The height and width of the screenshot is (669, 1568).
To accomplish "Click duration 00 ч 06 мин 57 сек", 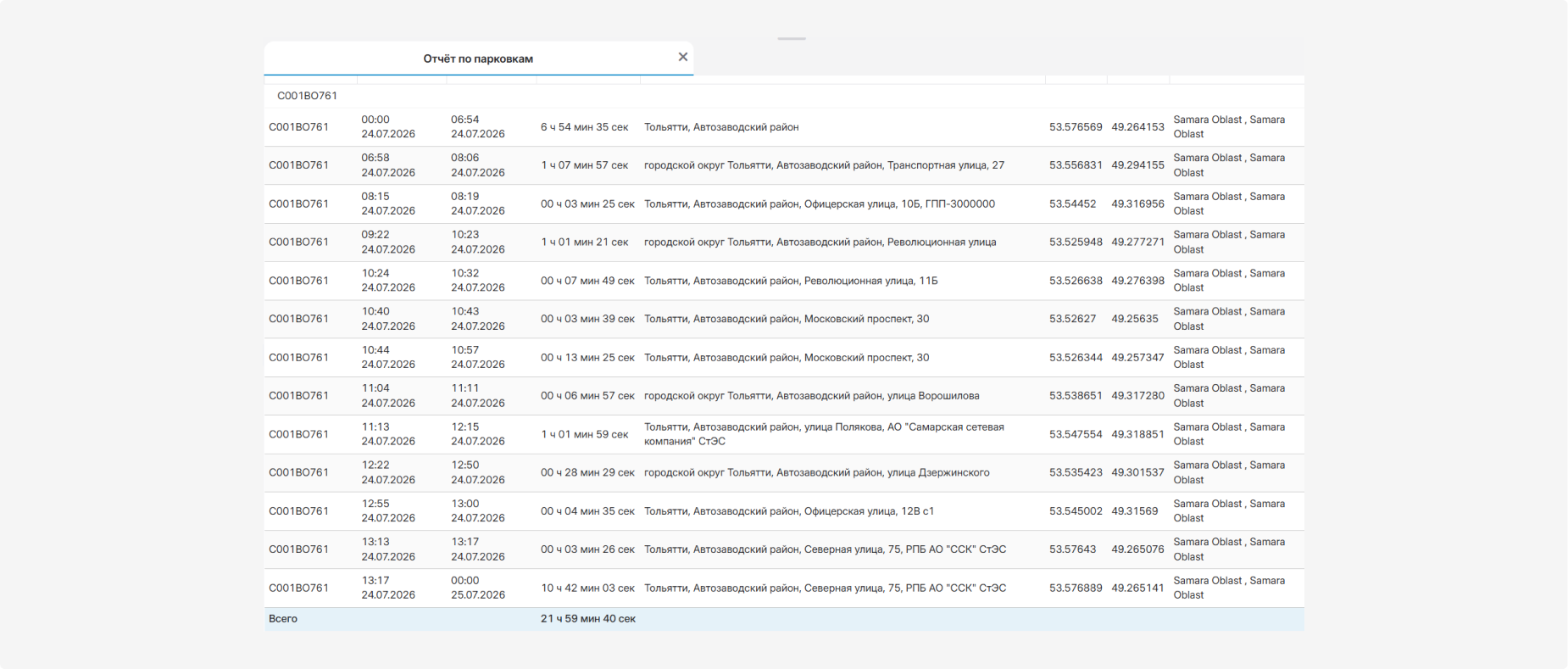I will pos(587,396).
